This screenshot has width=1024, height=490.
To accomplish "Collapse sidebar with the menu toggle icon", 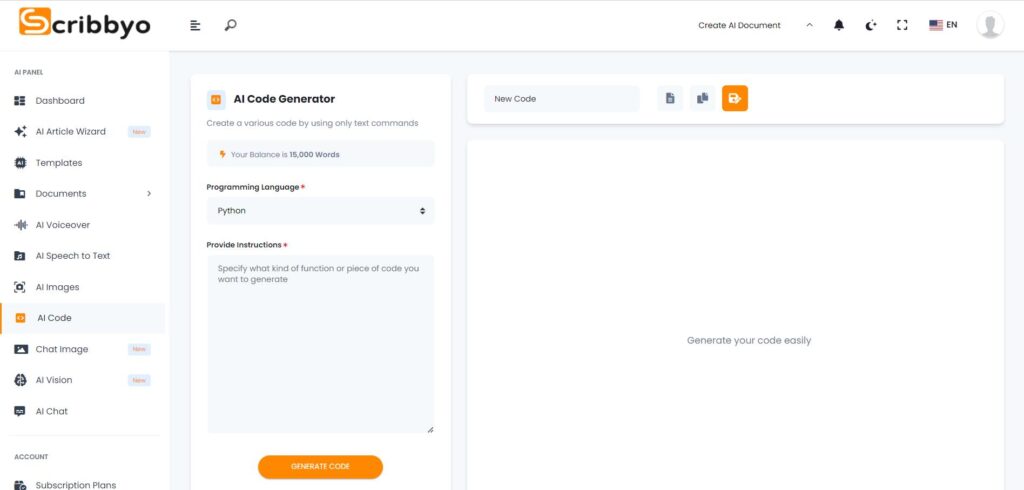I will pos(195,25).
